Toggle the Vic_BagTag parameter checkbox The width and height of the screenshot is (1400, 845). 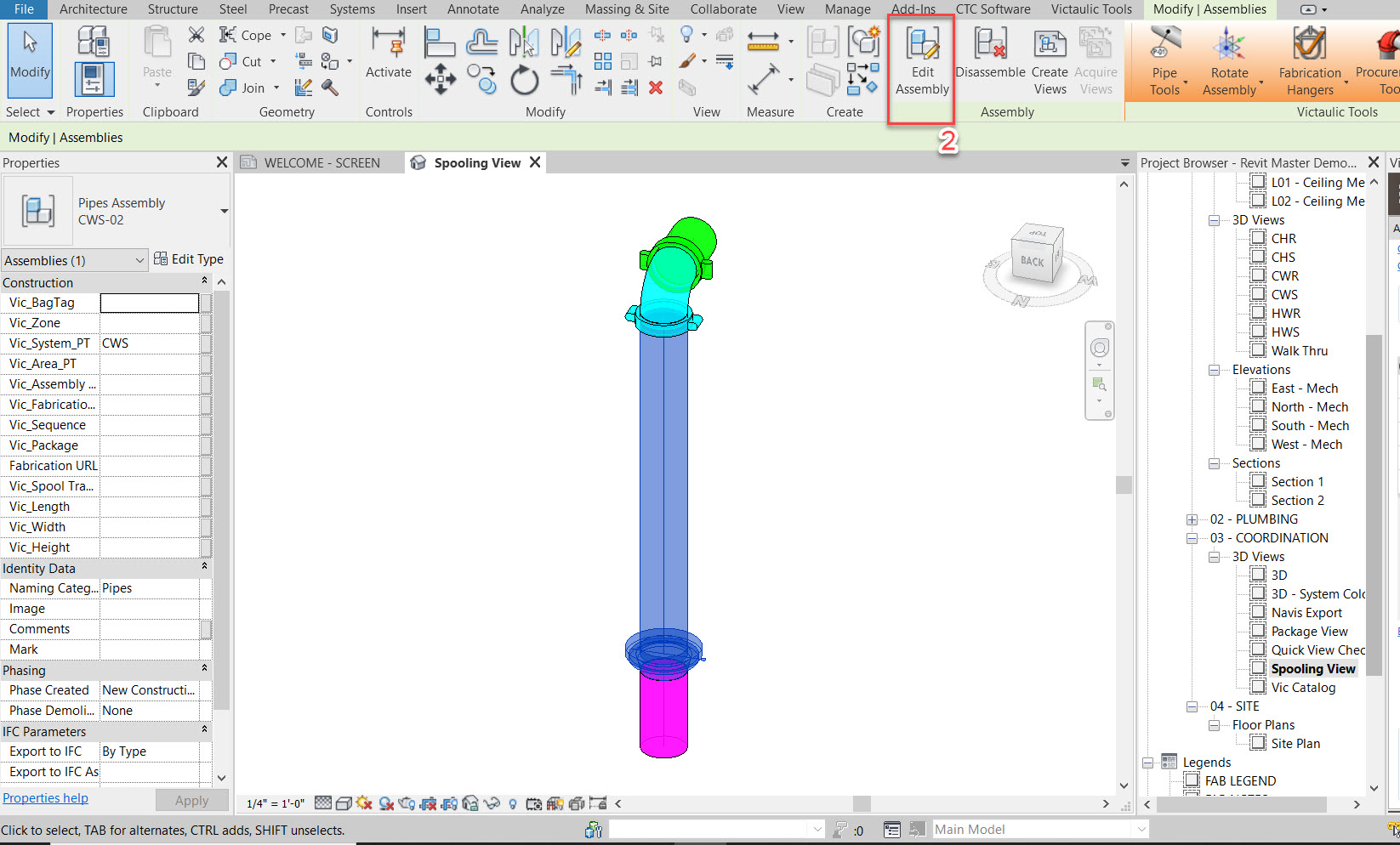point(206,303)
